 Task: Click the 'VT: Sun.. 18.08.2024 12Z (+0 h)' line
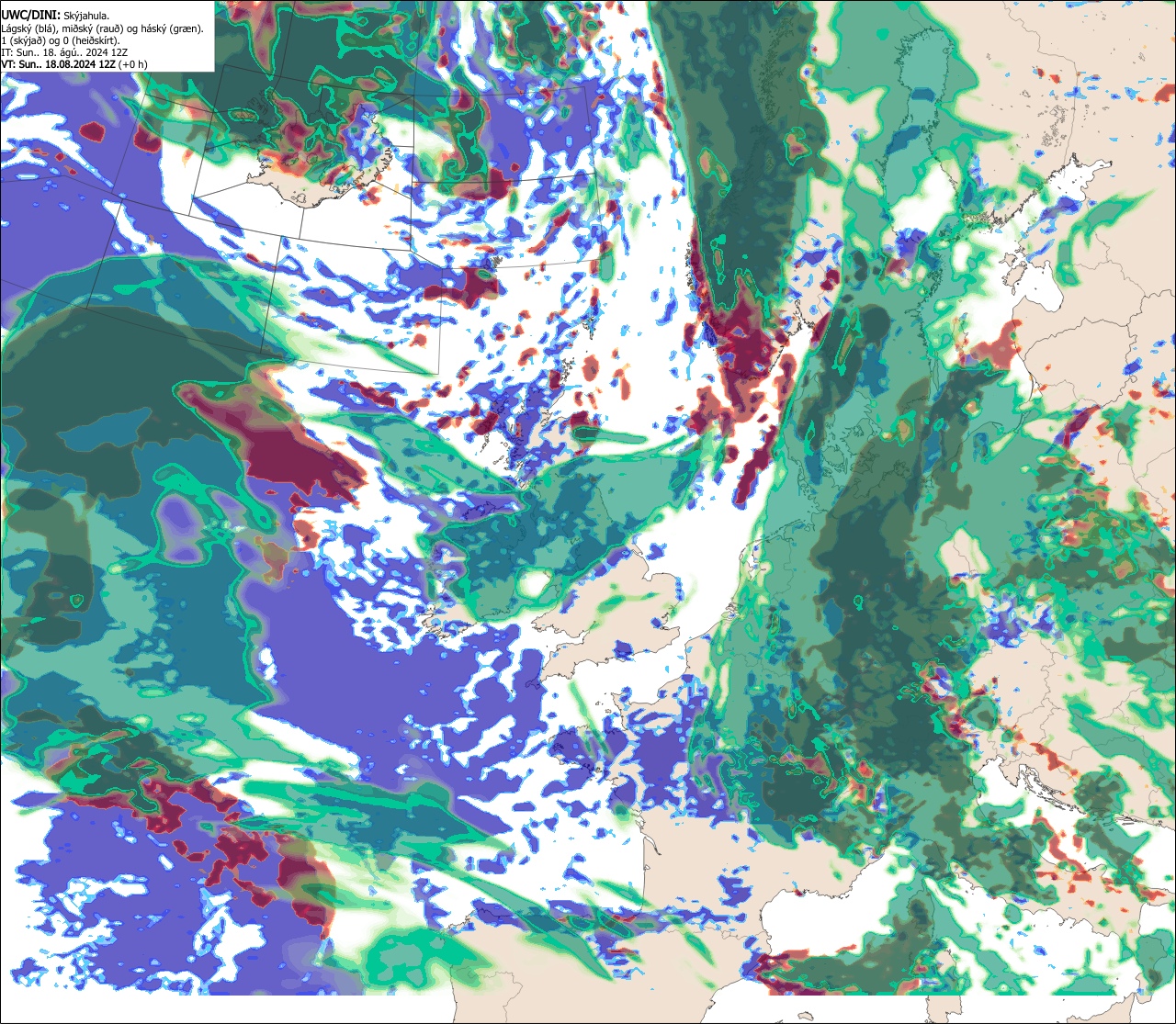74,64
